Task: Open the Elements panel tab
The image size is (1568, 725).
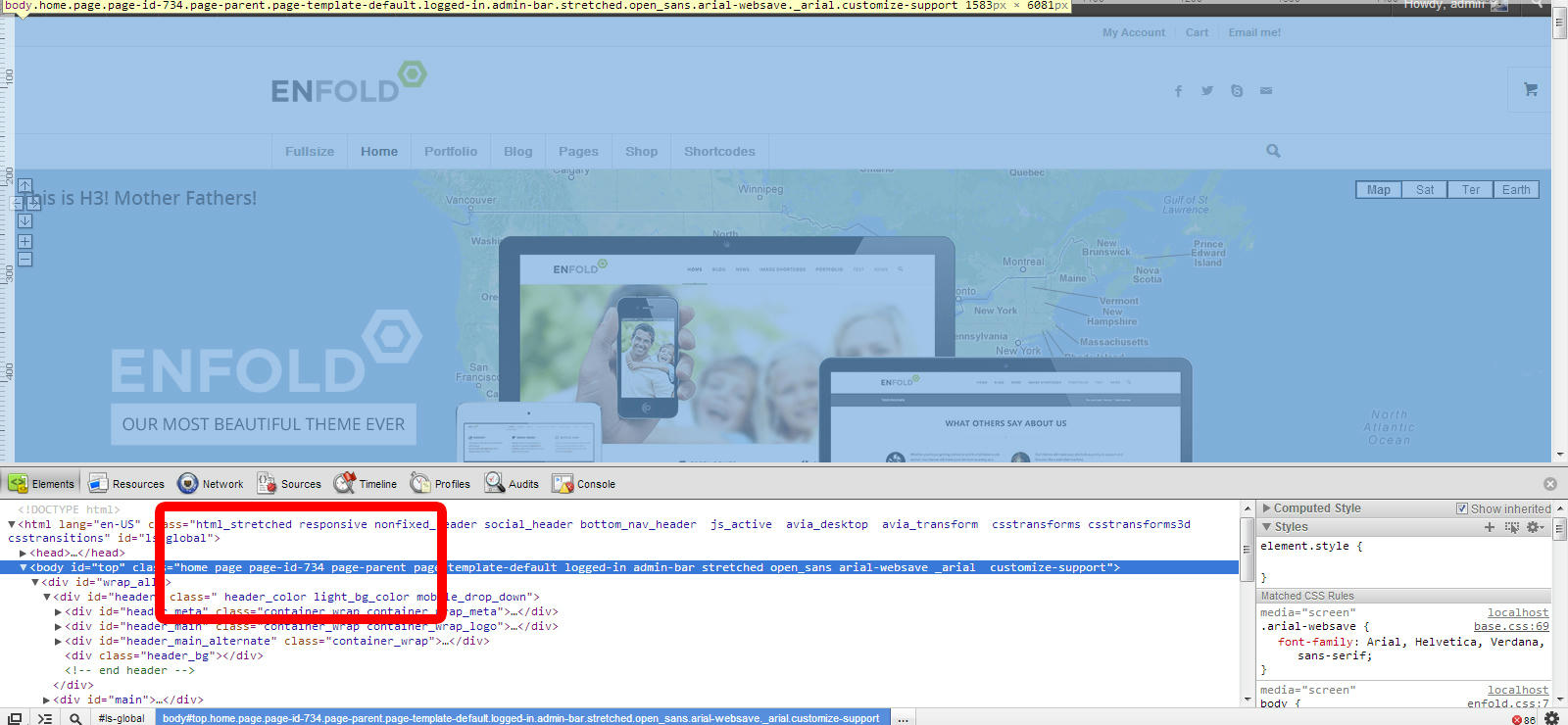Action: click(42, 483)
